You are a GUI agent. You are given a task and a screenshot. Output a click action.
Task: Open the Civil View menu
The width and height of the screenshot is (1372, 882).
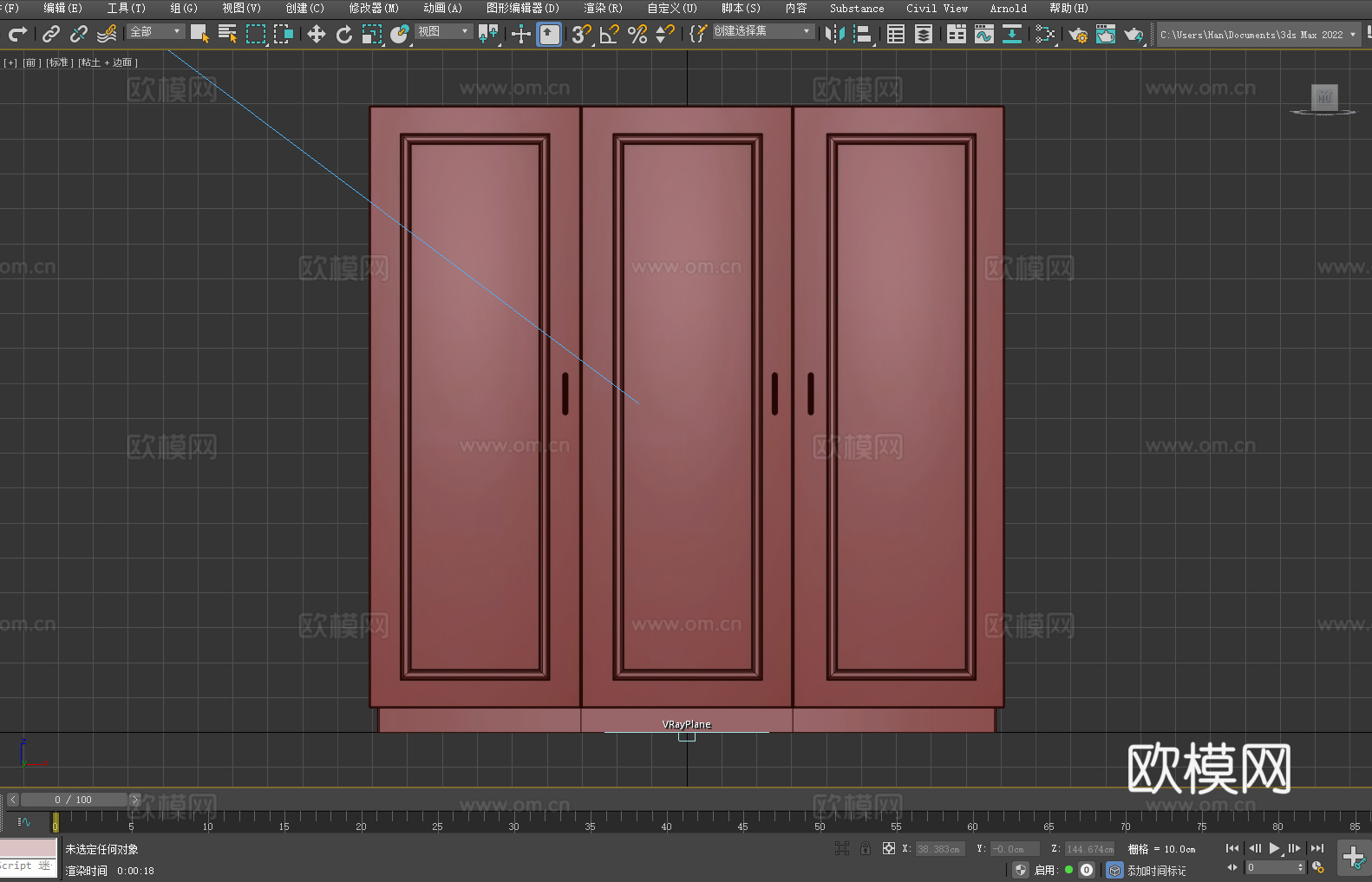point(937,8)
